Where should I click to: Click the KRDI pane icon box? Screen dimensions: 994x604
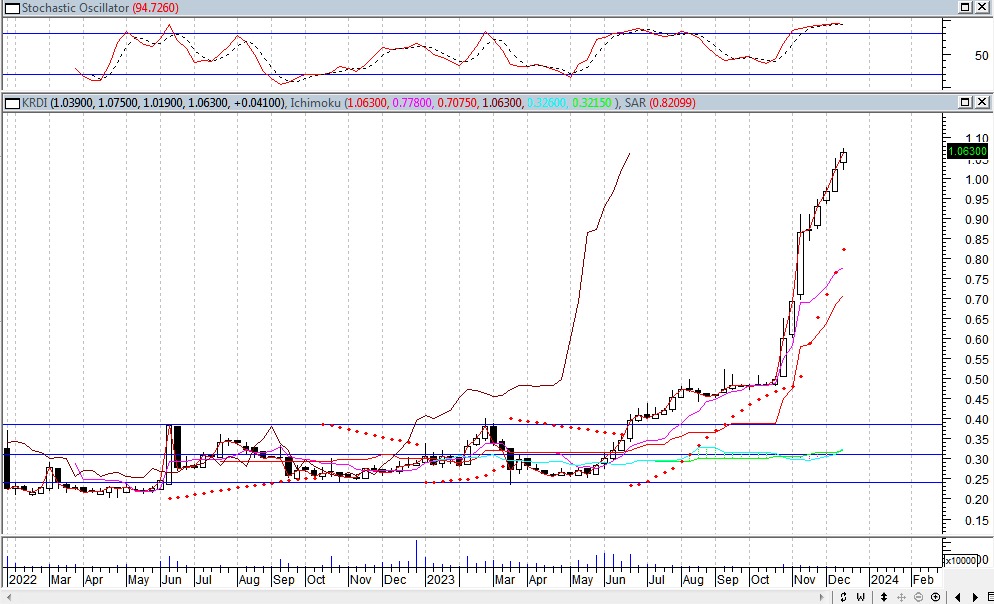point(8,103)
